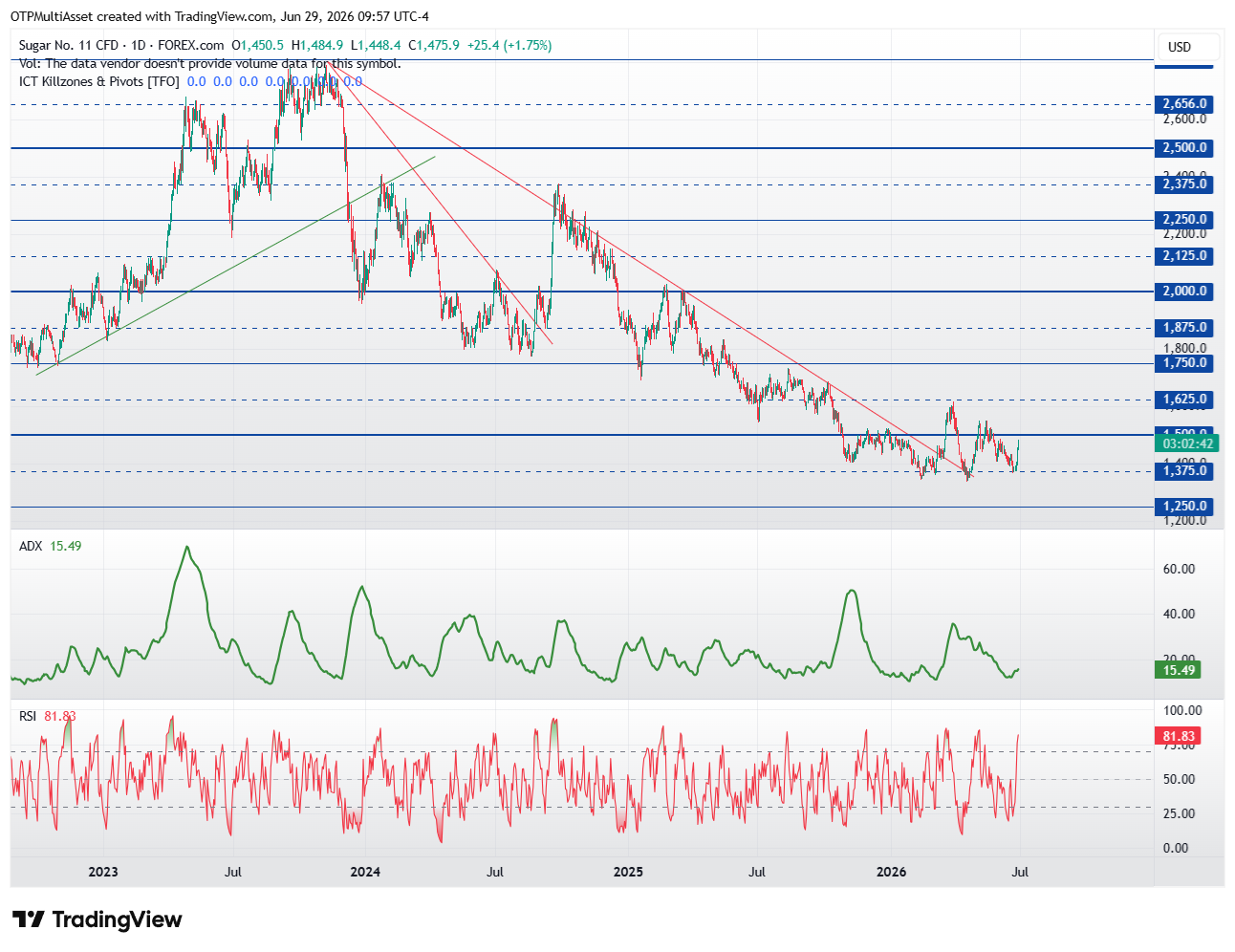Viewport: 1235px width, 952px height.
Task: Click the ICT Killzones & Pivots indicator label
Action: click(98, 81)
